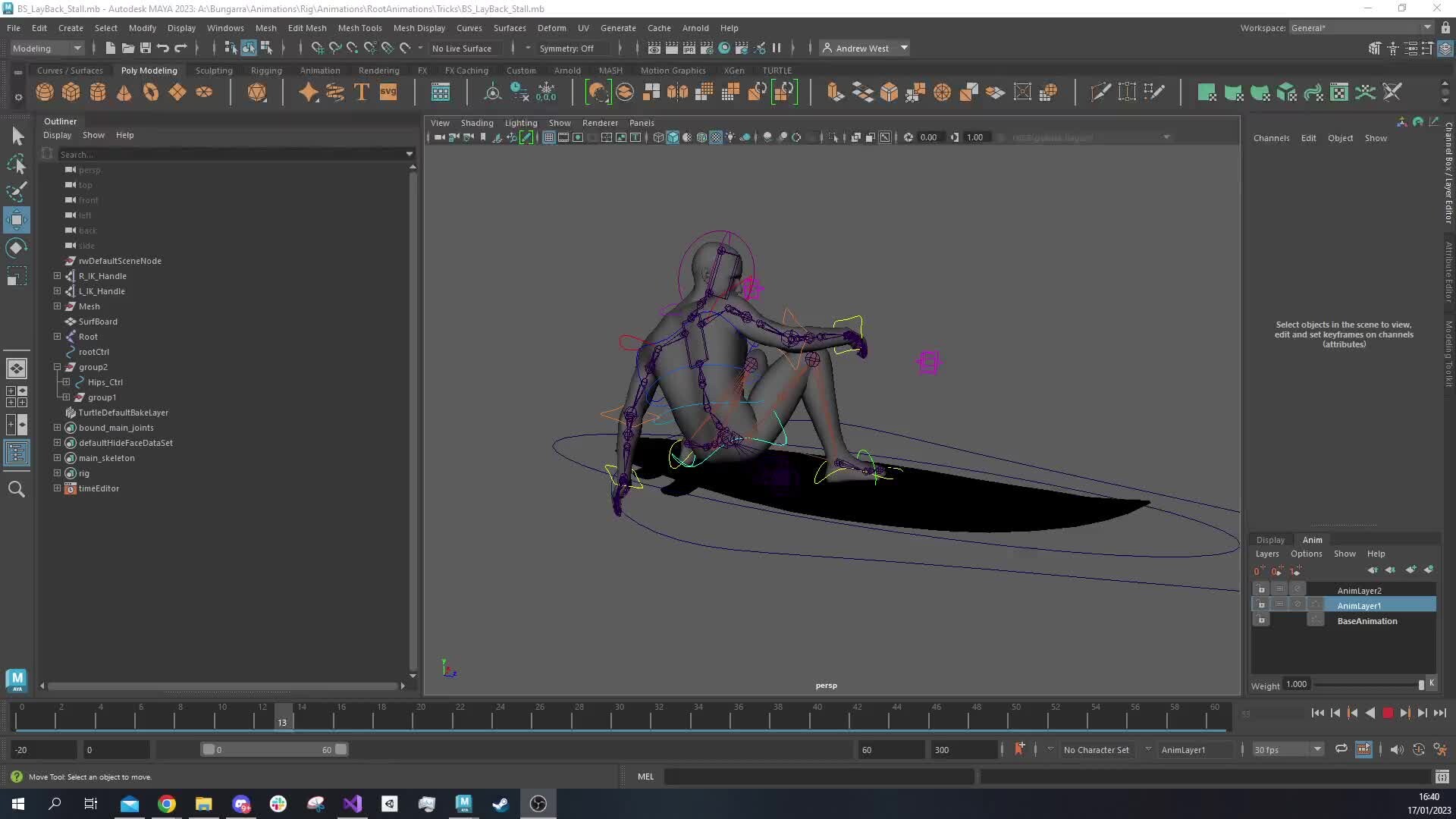Screen dimensions: 1456x819
Task: Create an SVG object from the shelf
Action: [389, 92]
